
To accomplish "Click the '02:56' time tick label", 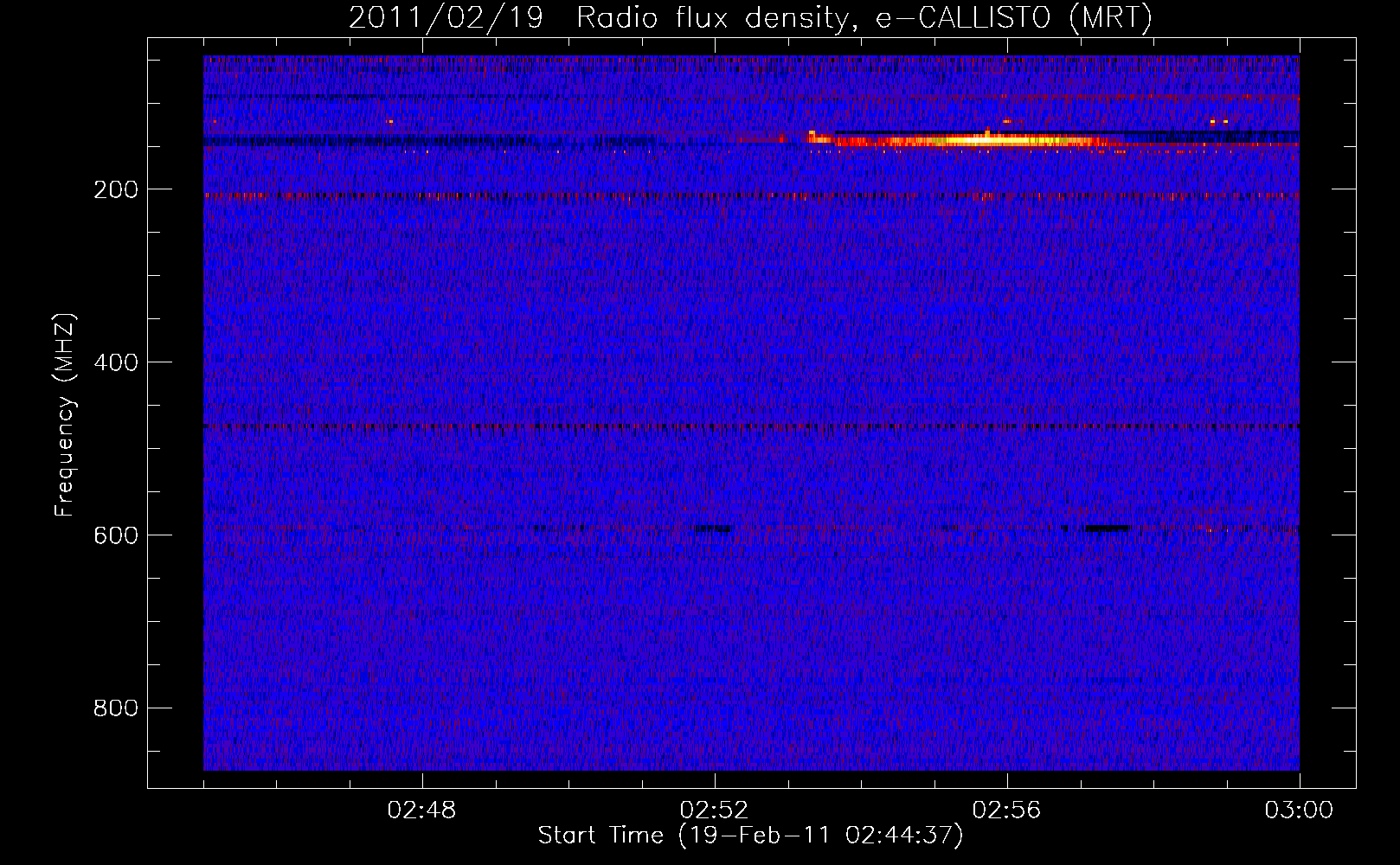I will pyautogui.click(x=1007, y=811).
